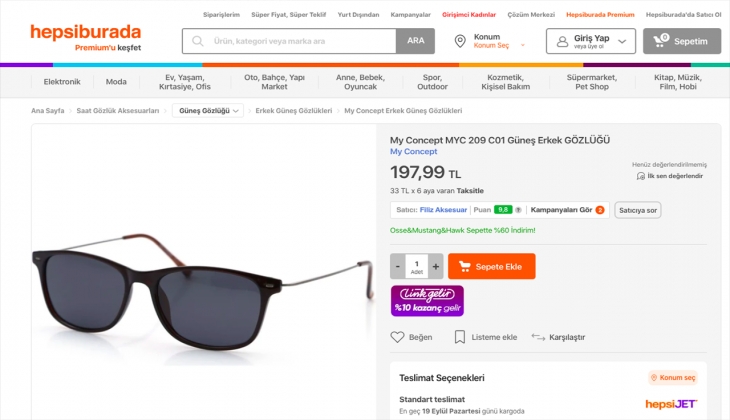Decrease quantity with the minus button
Viewport: 730px width, 420px height.
398,267
